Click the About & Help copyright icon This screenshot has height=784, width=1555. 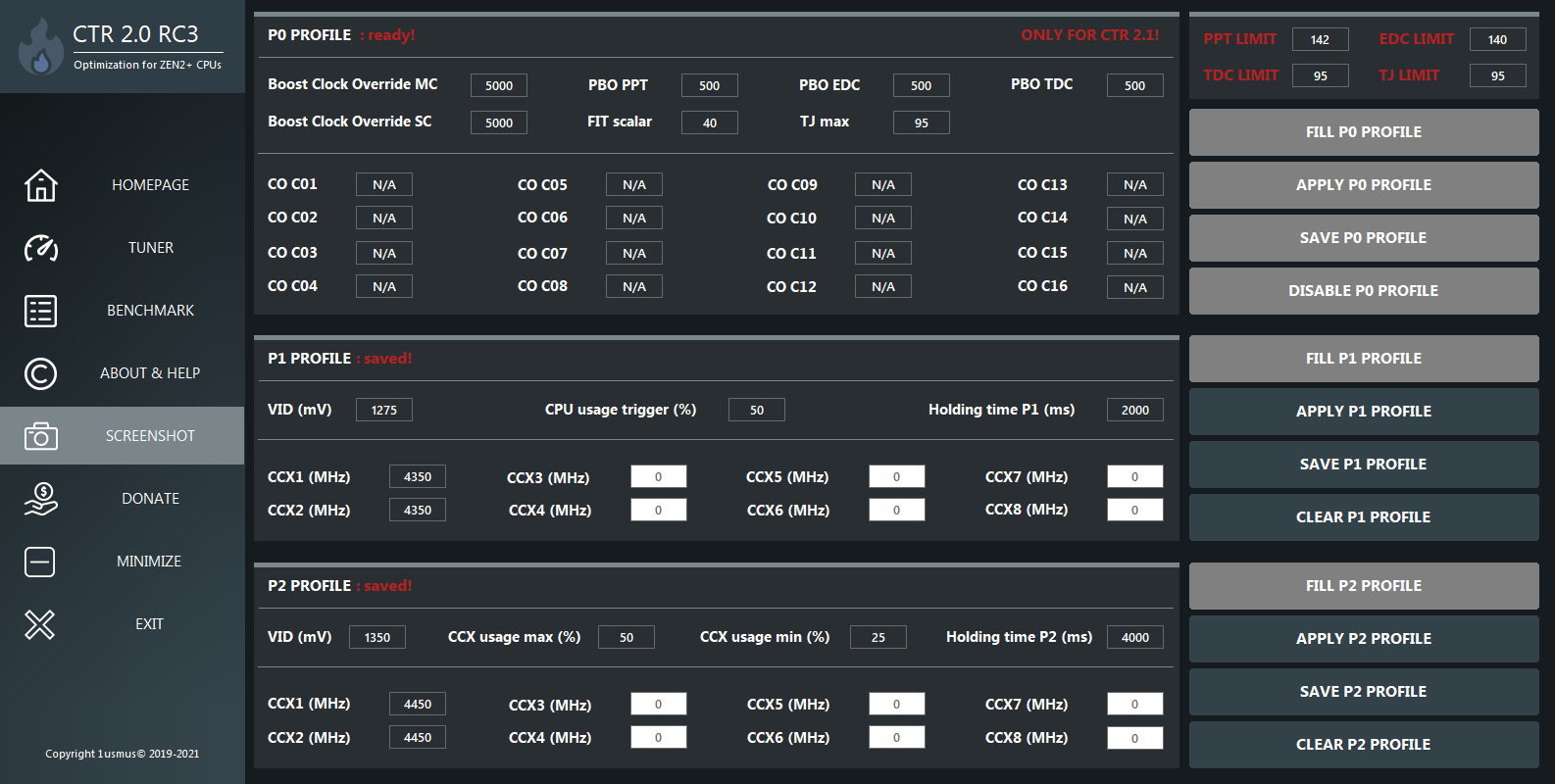[40, 373]
